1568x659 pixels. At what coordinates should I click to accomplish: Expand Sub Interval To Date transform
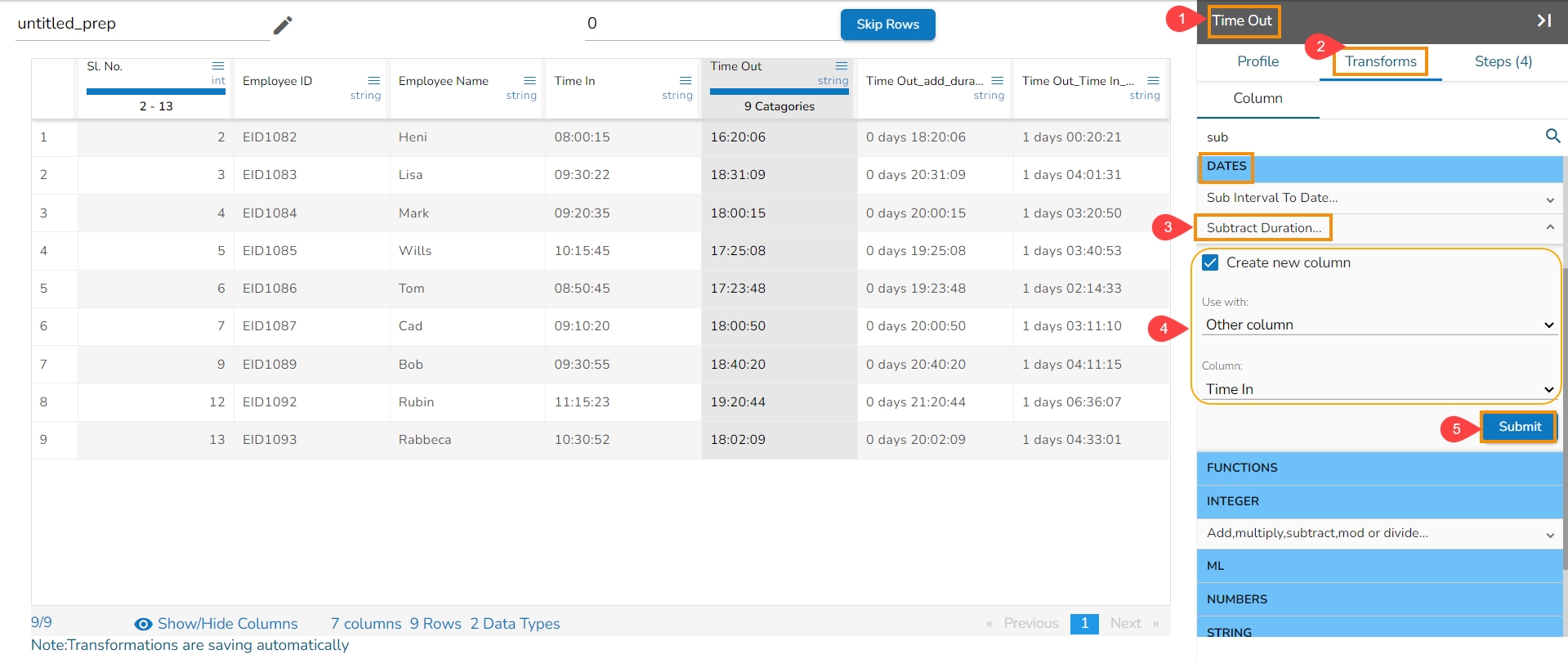click(x=1379, y=198)
